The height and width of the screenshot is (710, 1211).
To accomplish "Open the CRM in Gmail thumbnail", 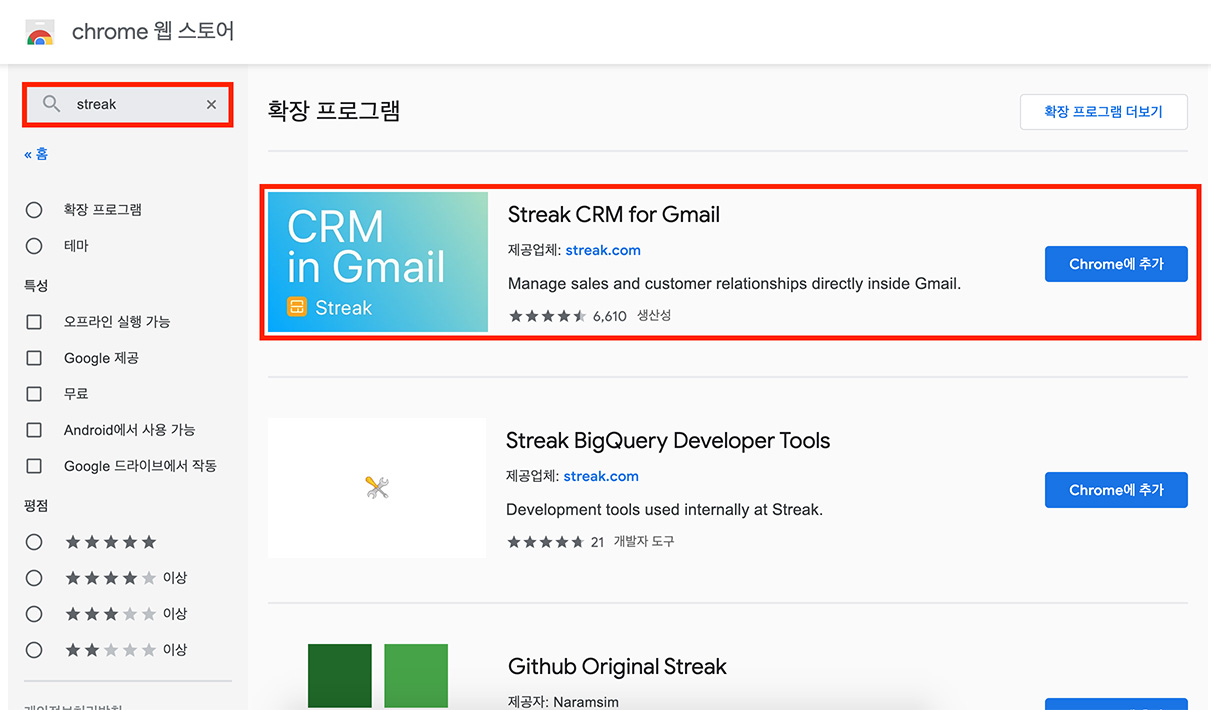I will (x=378, y=262).
